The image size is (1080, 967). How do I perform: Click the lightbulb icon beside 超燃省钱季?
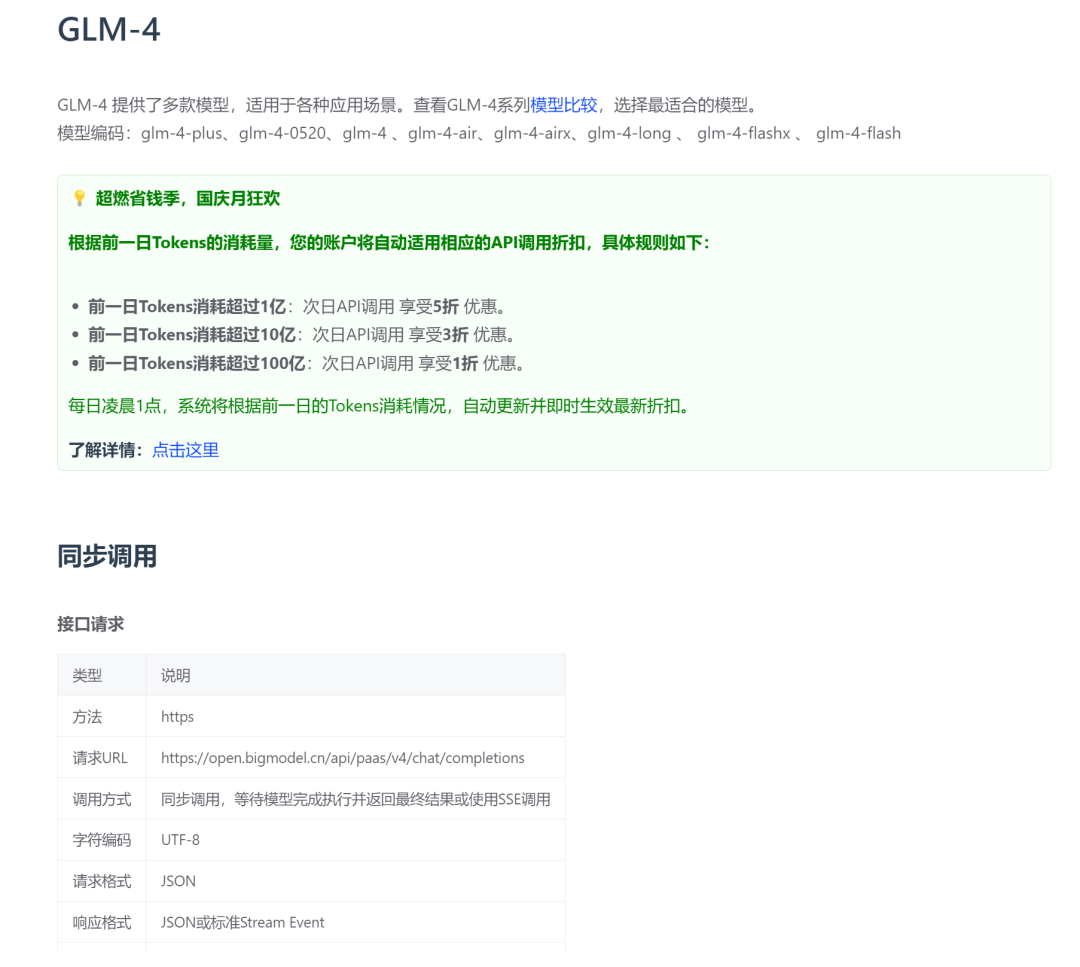(x=79, y=198)
